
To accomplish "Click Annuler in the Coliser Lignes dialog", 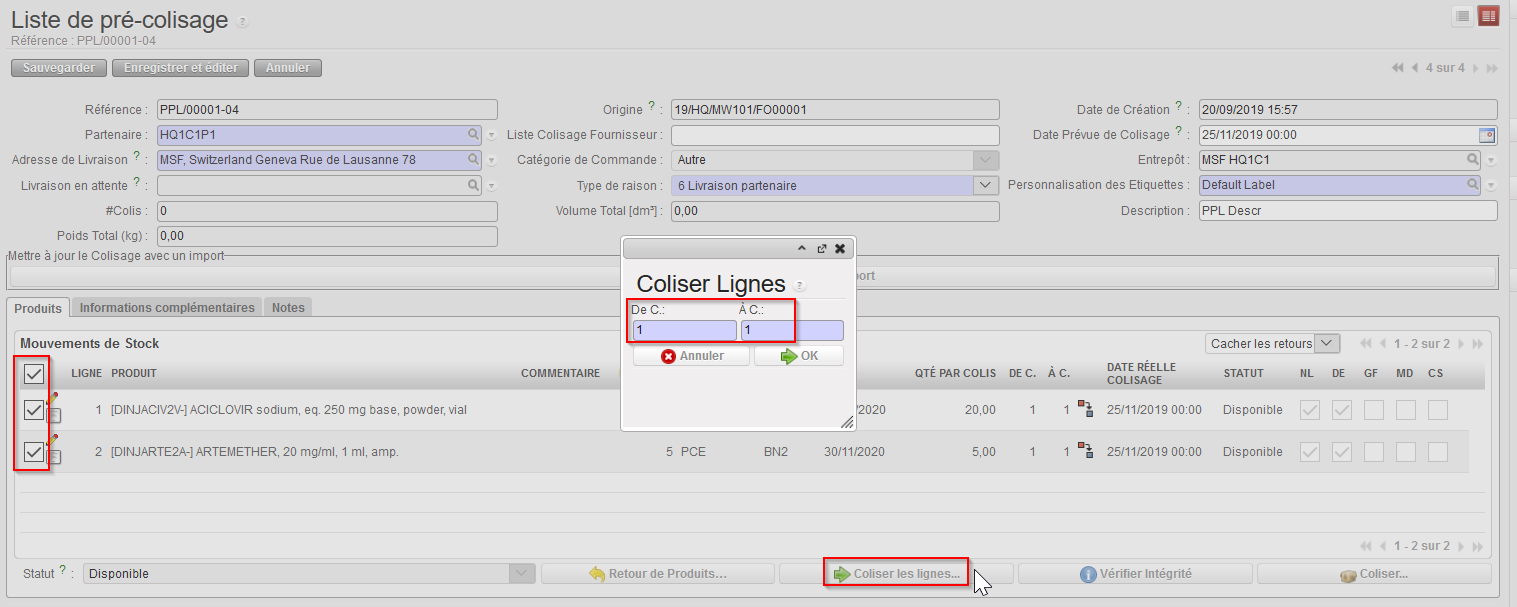I will [x=691, y=356].
